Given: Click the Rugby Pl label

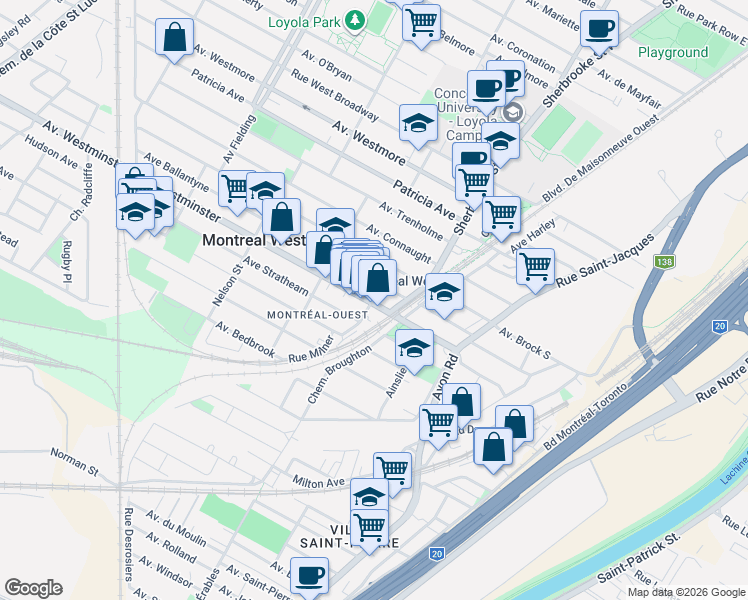Looking at the screenshot, I should [66, 262].
